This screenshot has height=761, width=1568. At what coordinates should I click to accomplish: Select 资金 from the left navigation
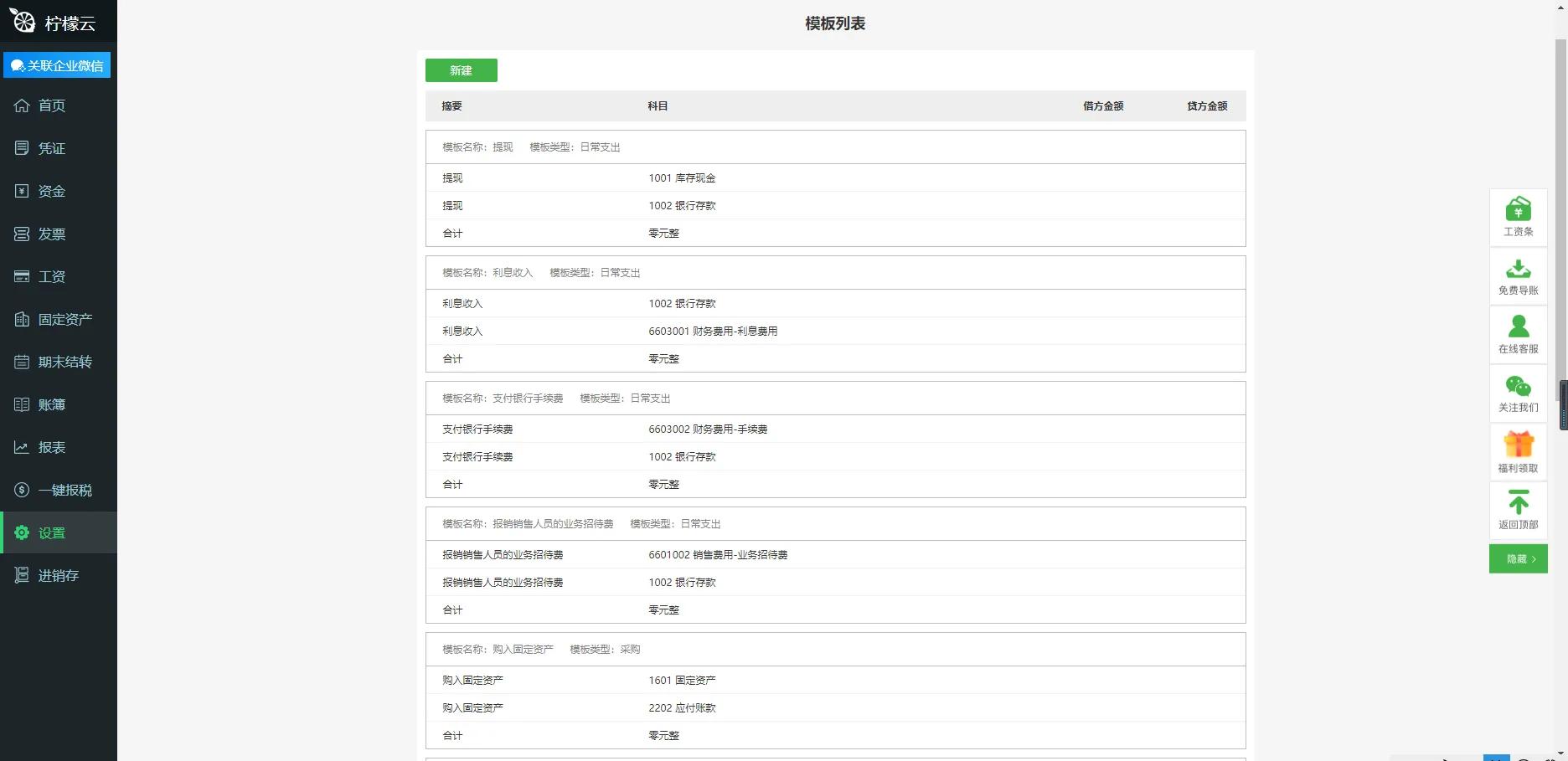click(x=50, y=191)
